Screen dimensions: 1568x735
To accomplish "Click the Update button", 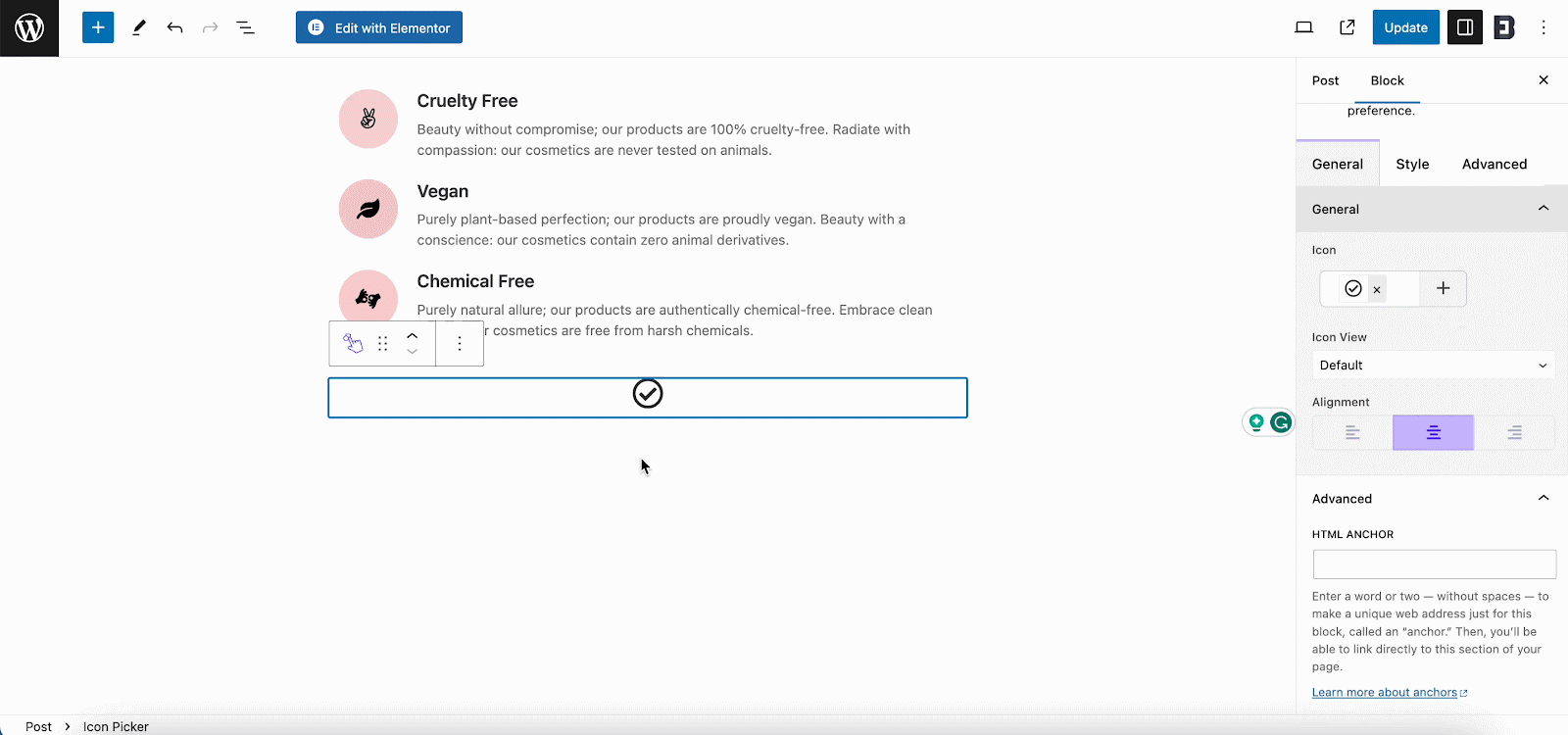I will click(x=1405, y=27).
